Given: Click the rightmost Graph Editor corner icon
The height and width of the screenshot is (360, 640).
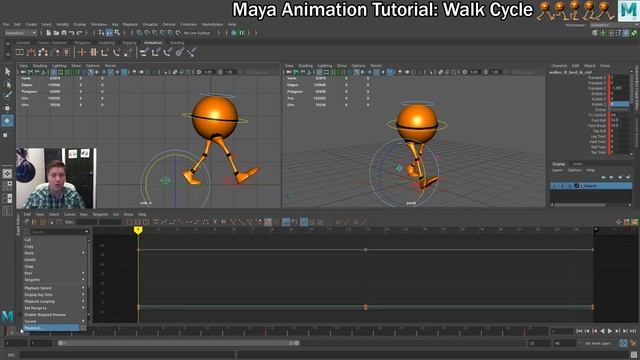Looking at the screenshot, I should (x=634, y=222).
